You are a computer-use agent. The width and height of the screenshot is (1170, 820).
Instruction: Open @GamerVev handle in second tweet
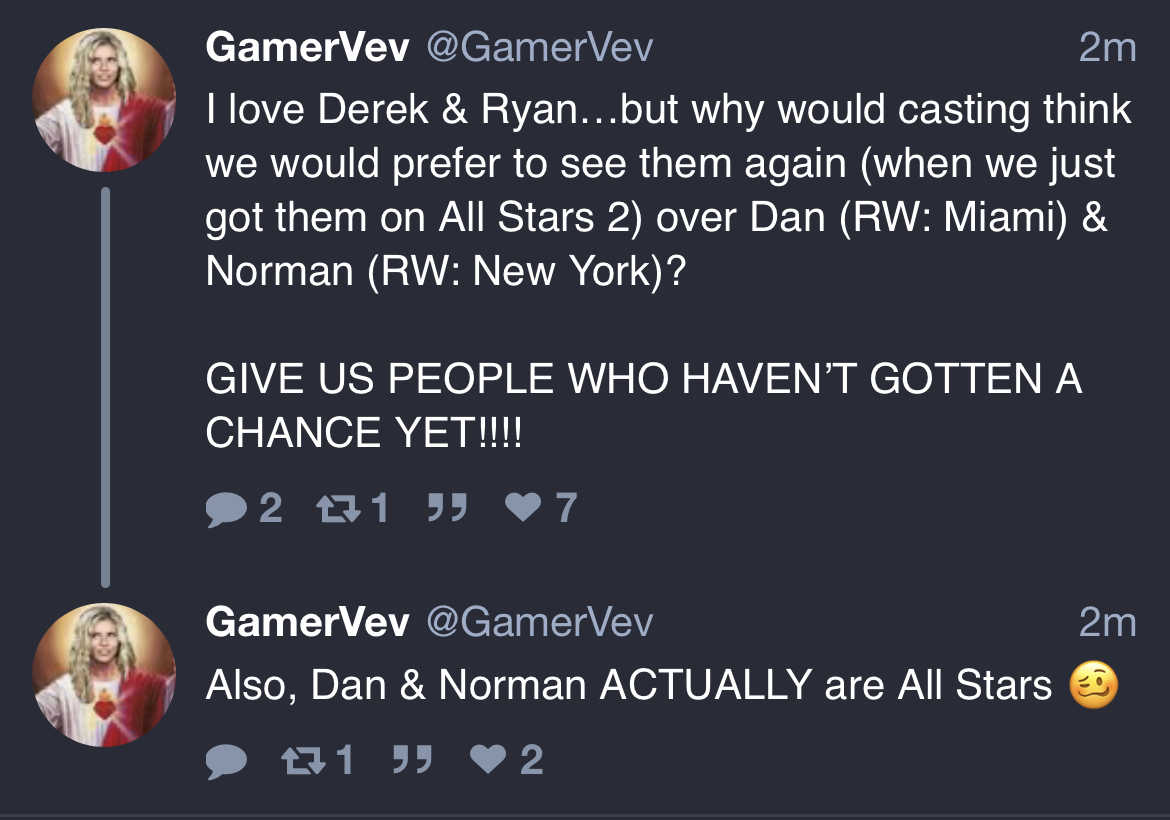tap(539, 622)
